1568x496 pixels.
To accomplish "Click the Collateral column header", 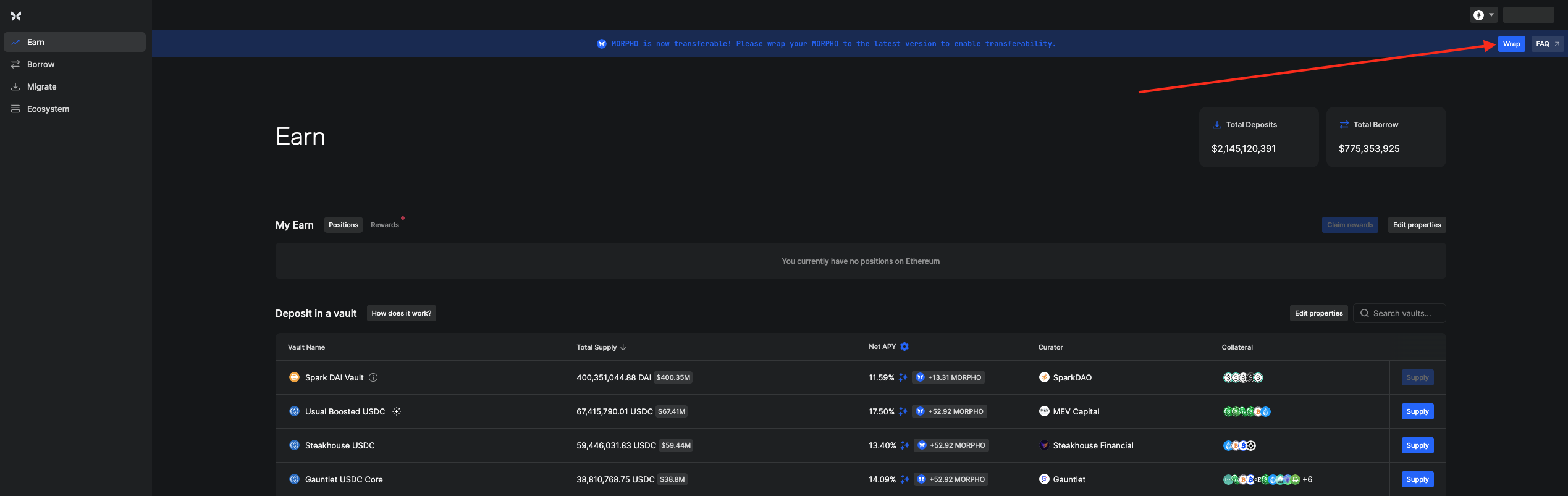I will click(1237, 347).
